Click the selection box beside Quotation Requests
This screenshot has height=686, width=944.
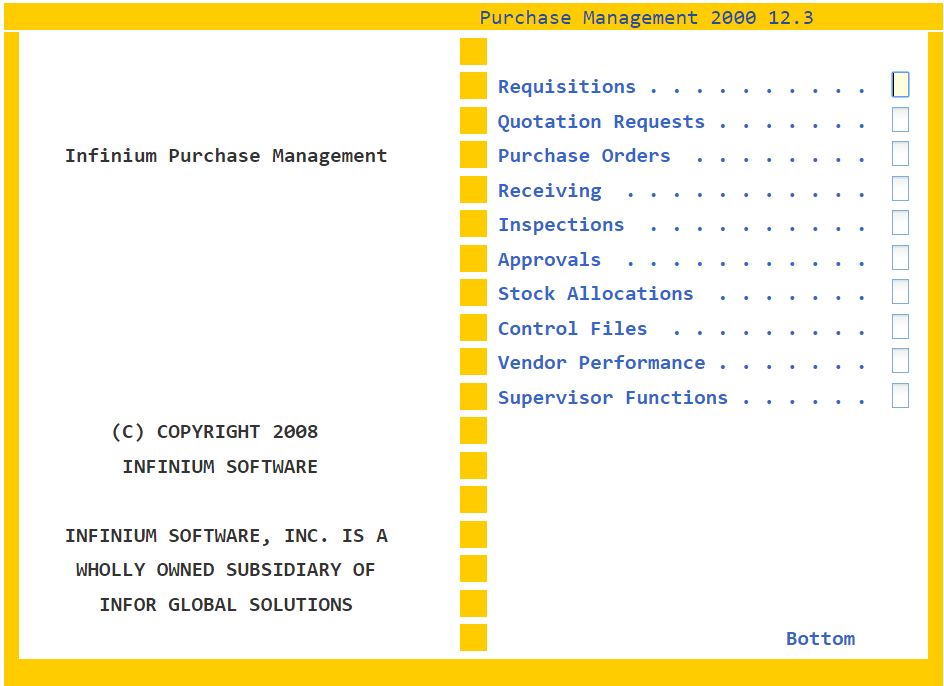(900, 119)
